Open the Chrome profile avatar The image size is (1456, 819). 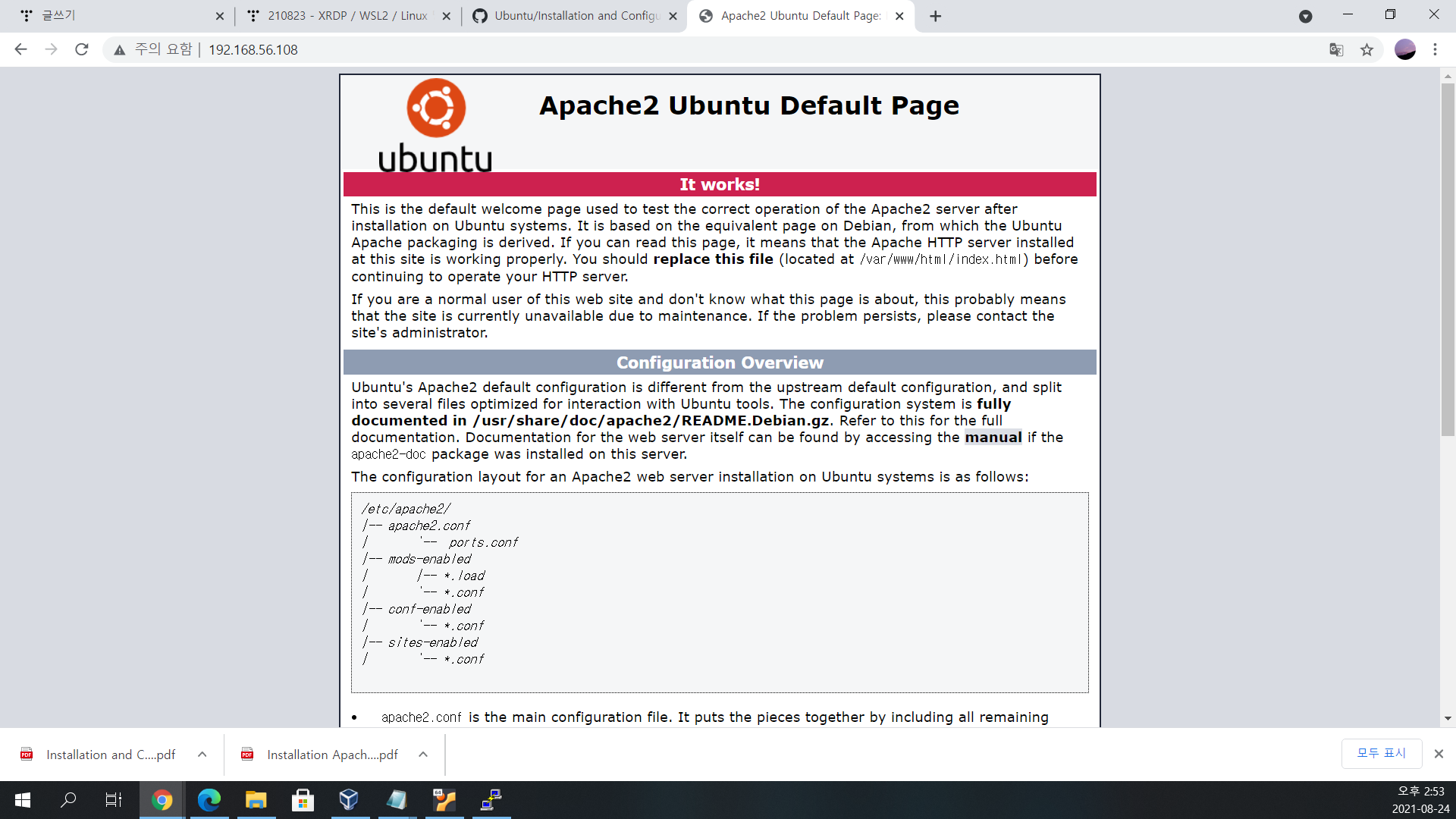coord(1404,49)
